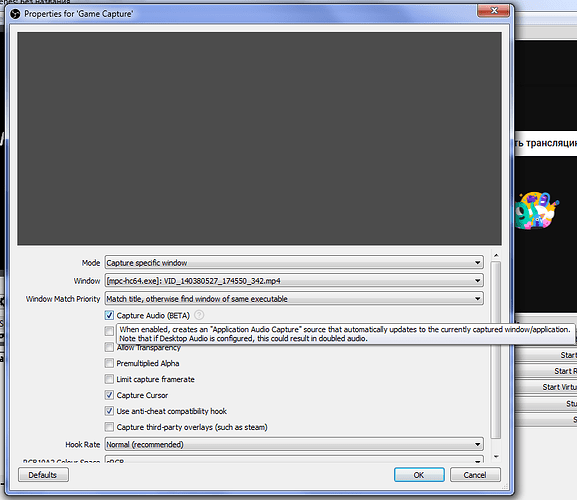Viewport: 577px width, 500px height.
Task: Confirm with the OK button
Action: pyautogui.click(x=419, y=475)
